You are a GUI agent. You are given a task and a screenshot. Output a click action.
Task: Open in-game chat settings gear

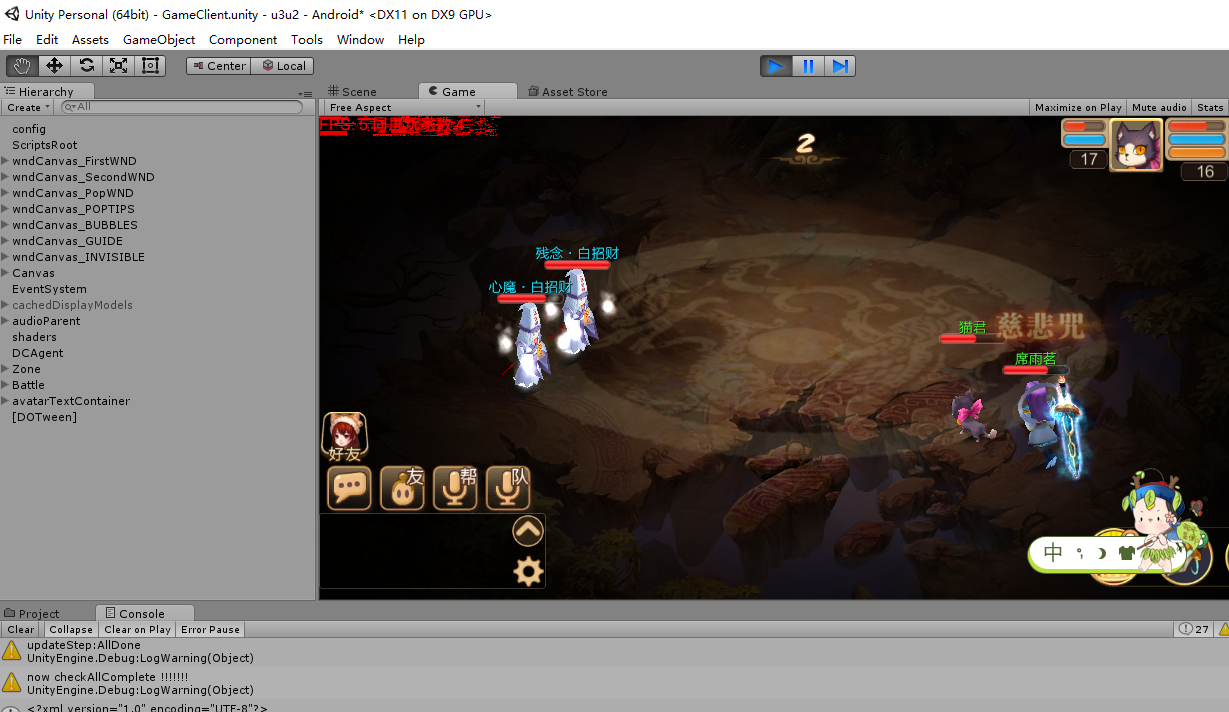coord(528,571)
